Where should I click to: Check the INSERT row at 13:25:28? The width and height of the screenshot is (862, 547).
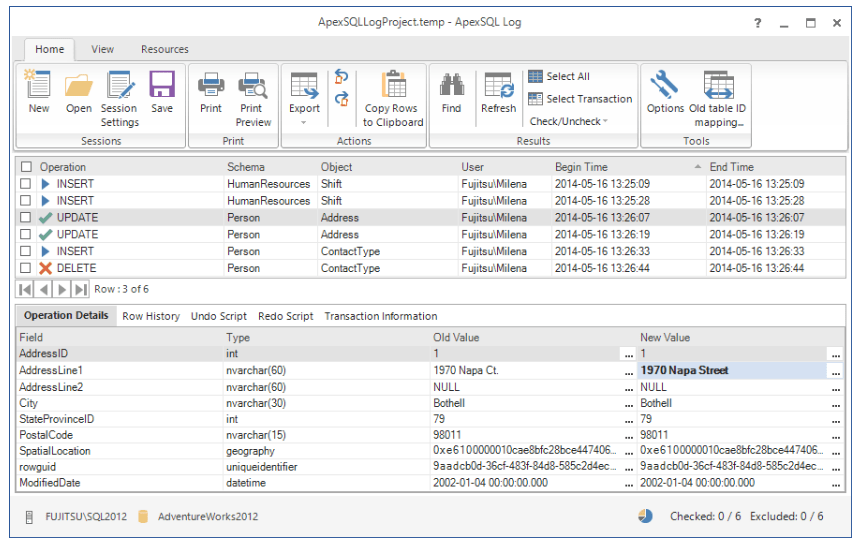click(25, 201)
